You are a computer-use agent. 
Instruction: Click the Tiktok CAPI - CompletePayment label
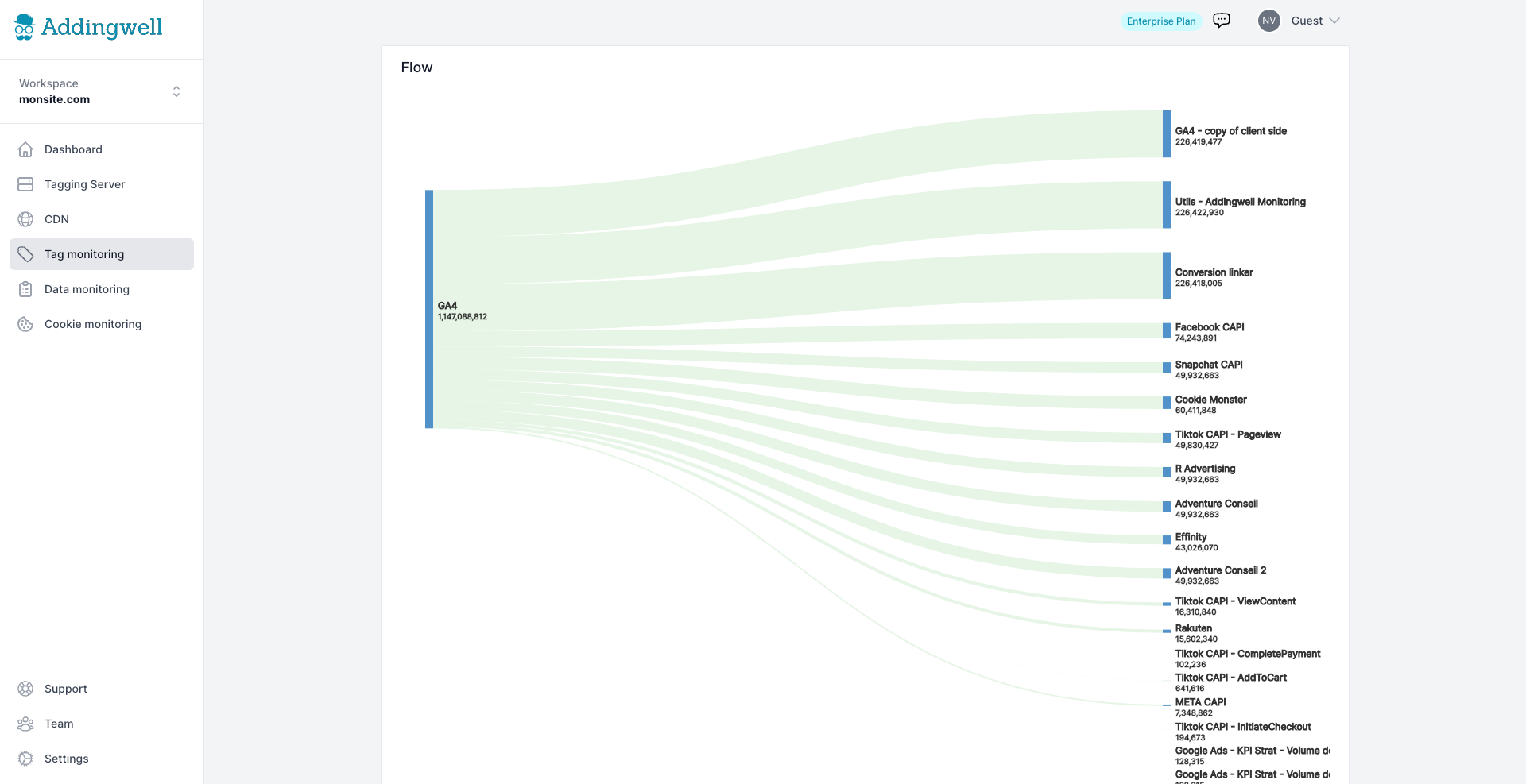[1248, 654]
